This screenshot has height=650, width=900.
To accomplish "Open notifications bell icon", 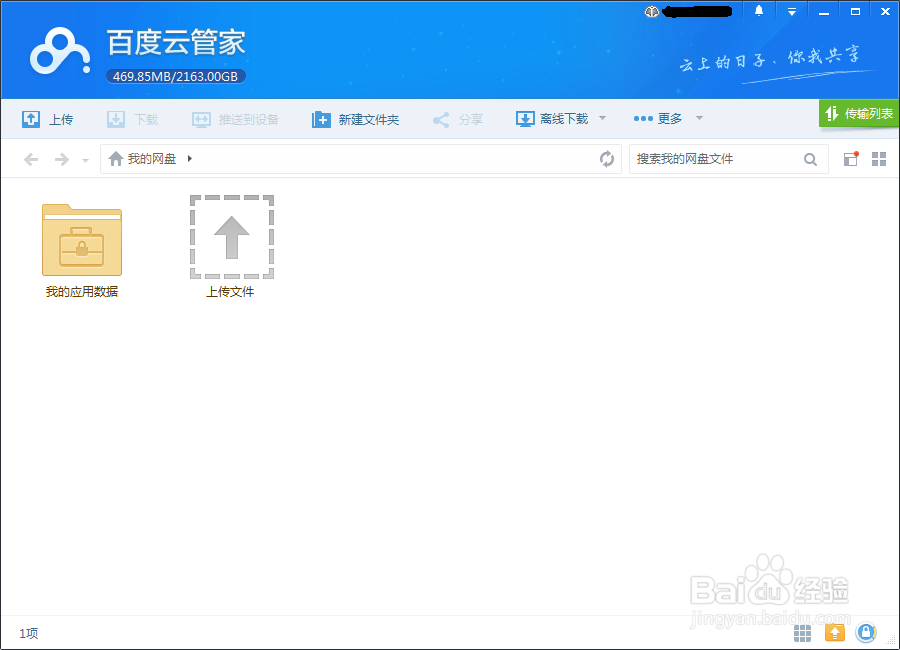I will click(x=759, y=11).
